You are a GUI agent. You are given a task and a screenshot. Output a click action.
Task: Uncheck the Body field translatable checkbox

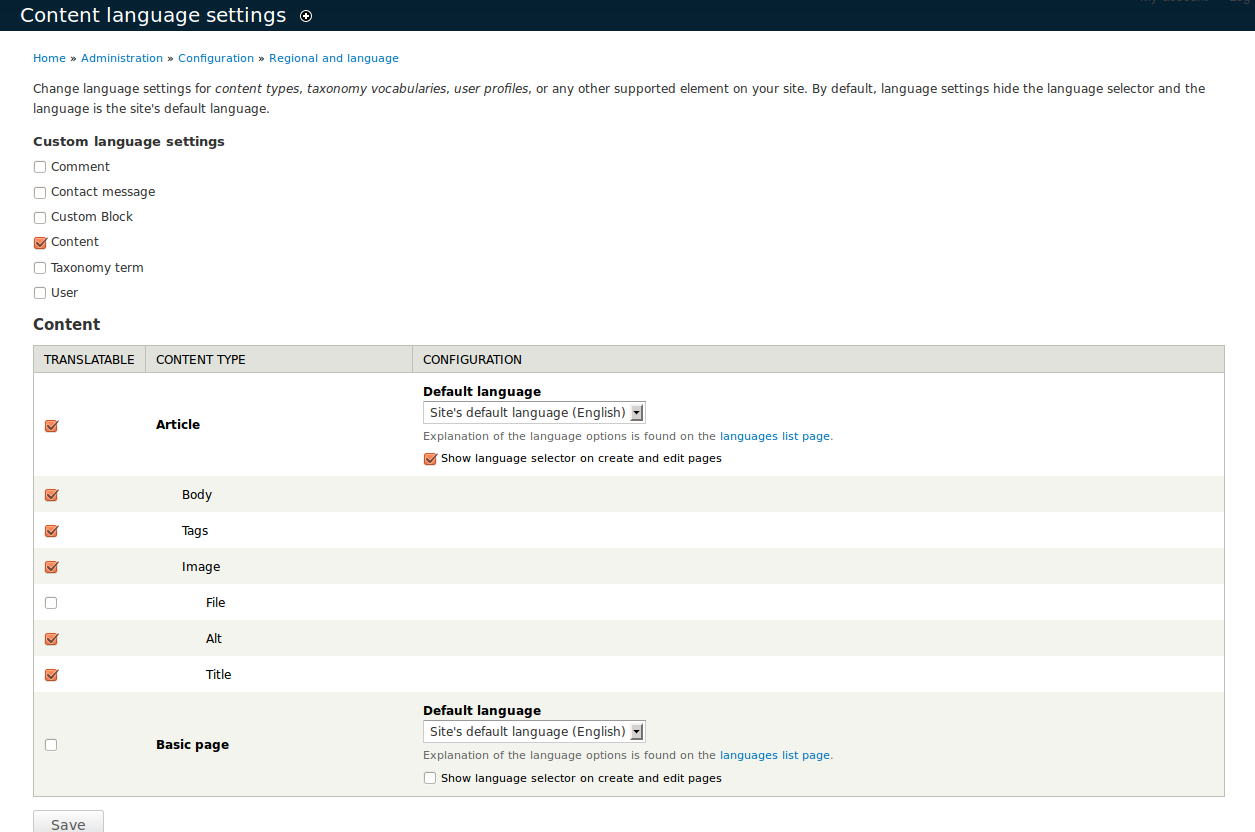point(51,494)
